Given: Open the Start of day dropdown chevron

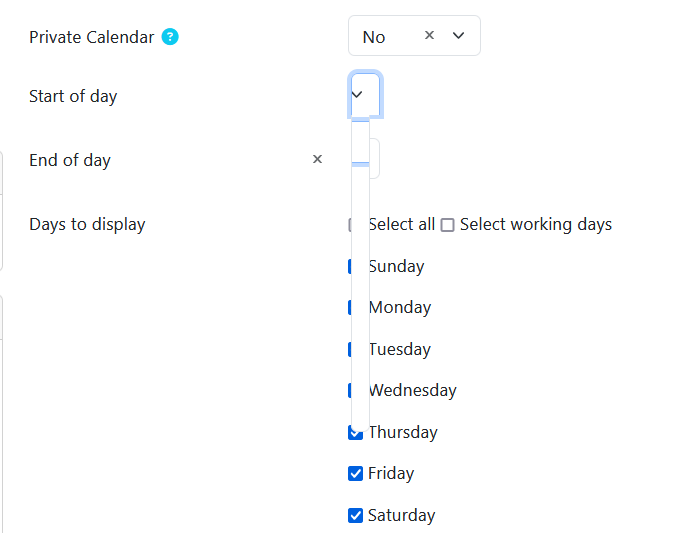Looking at the screenshot, I should (x=357, y=94).
